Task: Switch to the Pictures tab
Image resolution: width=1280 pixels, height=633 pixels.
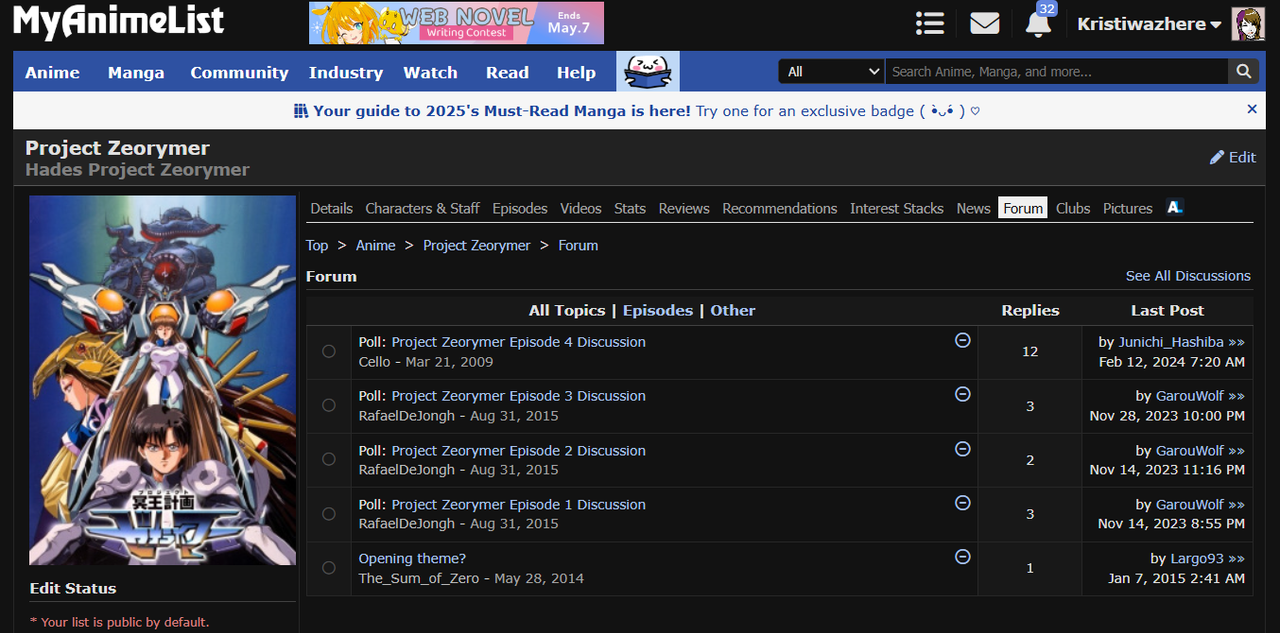Action: 1128,208
